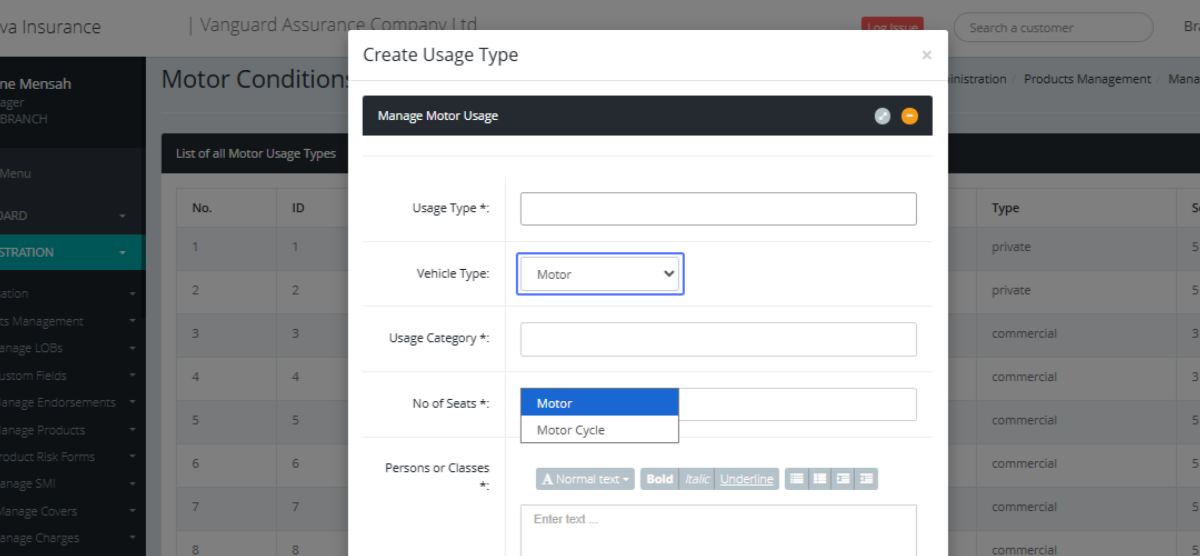Toggle Underline formatting in text editor

746,479
